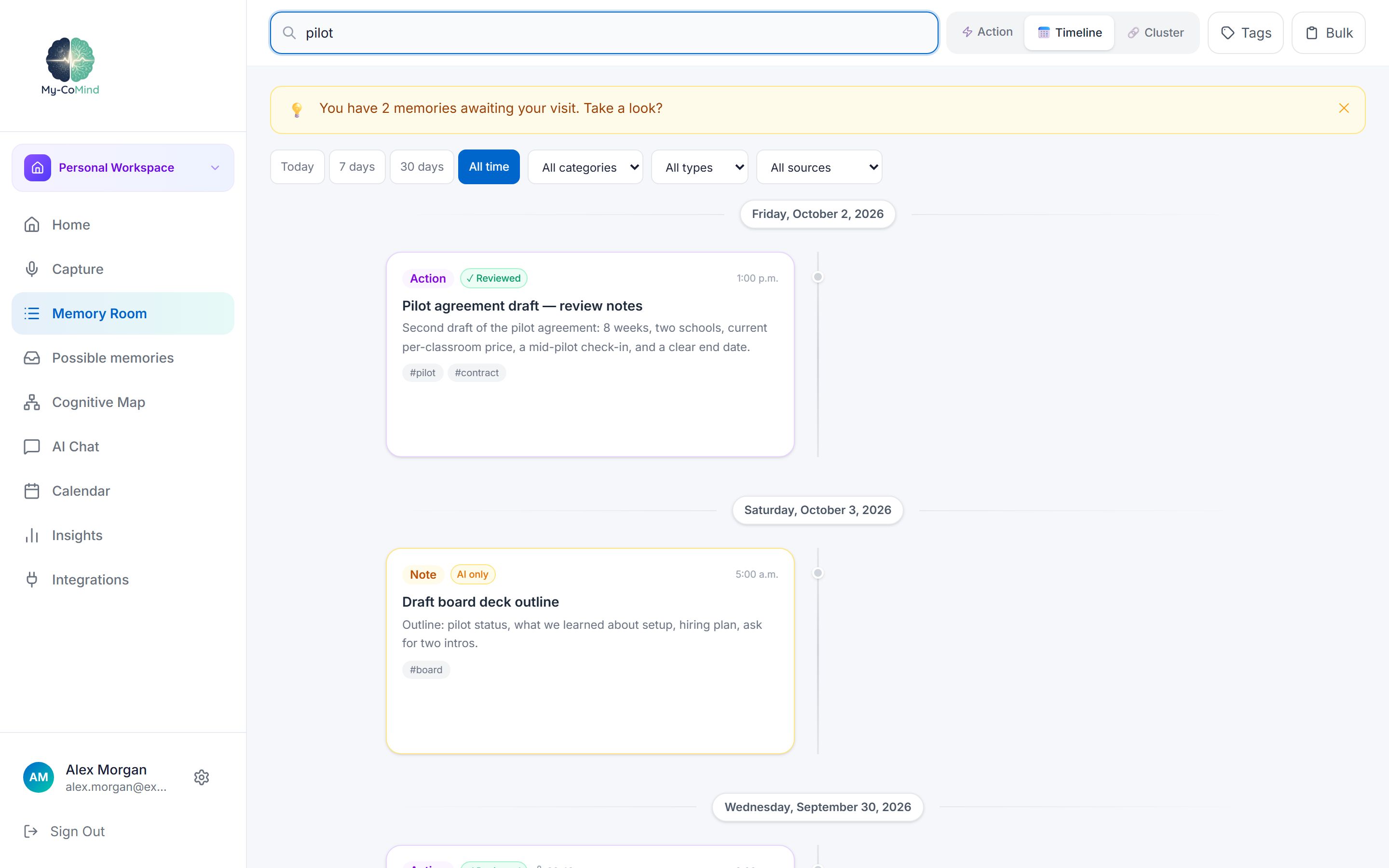The image size is (1389, 868).
Task: Click the My-CoMind brain logo
Action: click(x=70, y=66)
